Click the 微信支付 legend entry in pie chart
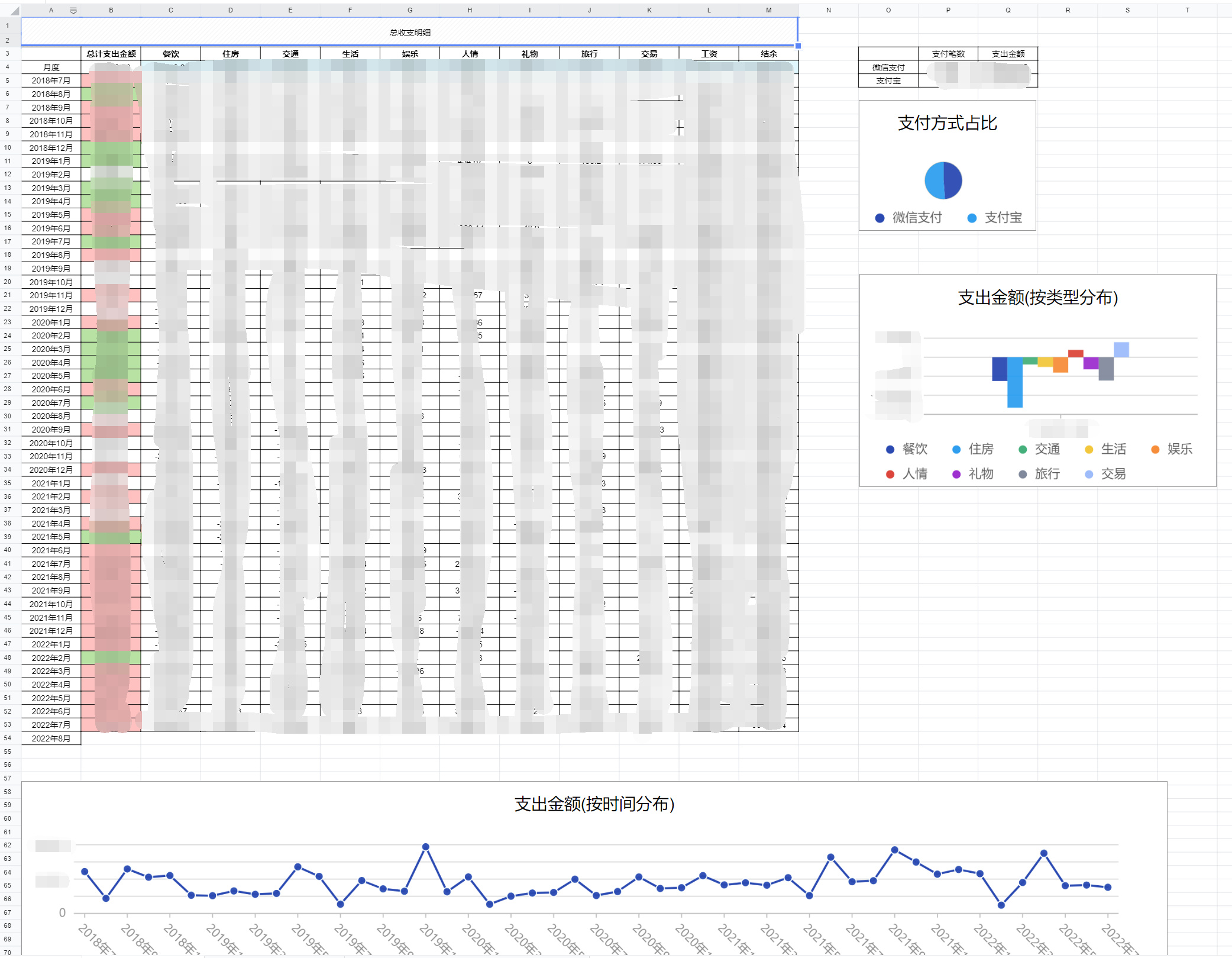 (908, 218)
